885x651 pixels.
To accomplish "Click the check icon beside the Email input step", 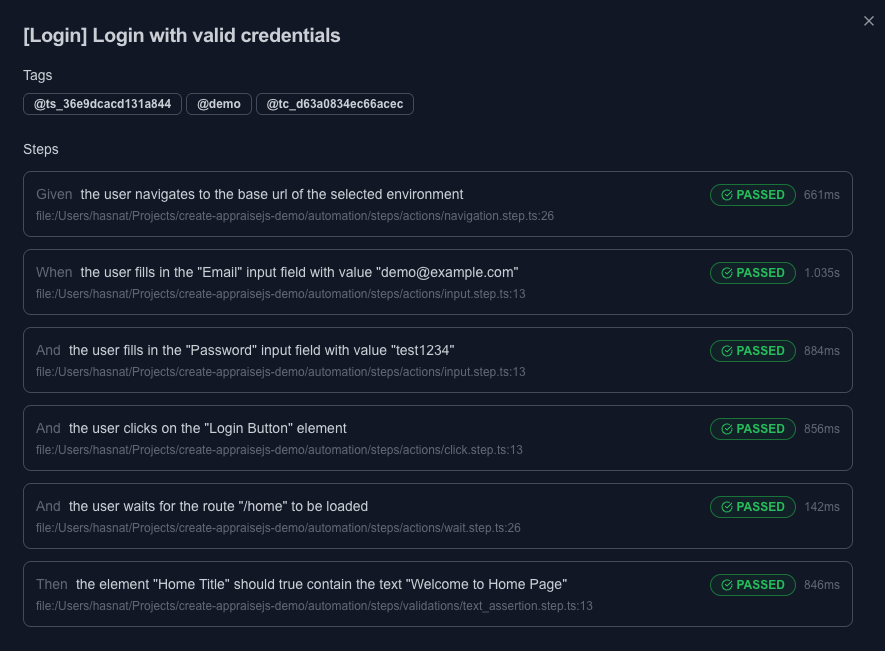I will click(725, 273).
